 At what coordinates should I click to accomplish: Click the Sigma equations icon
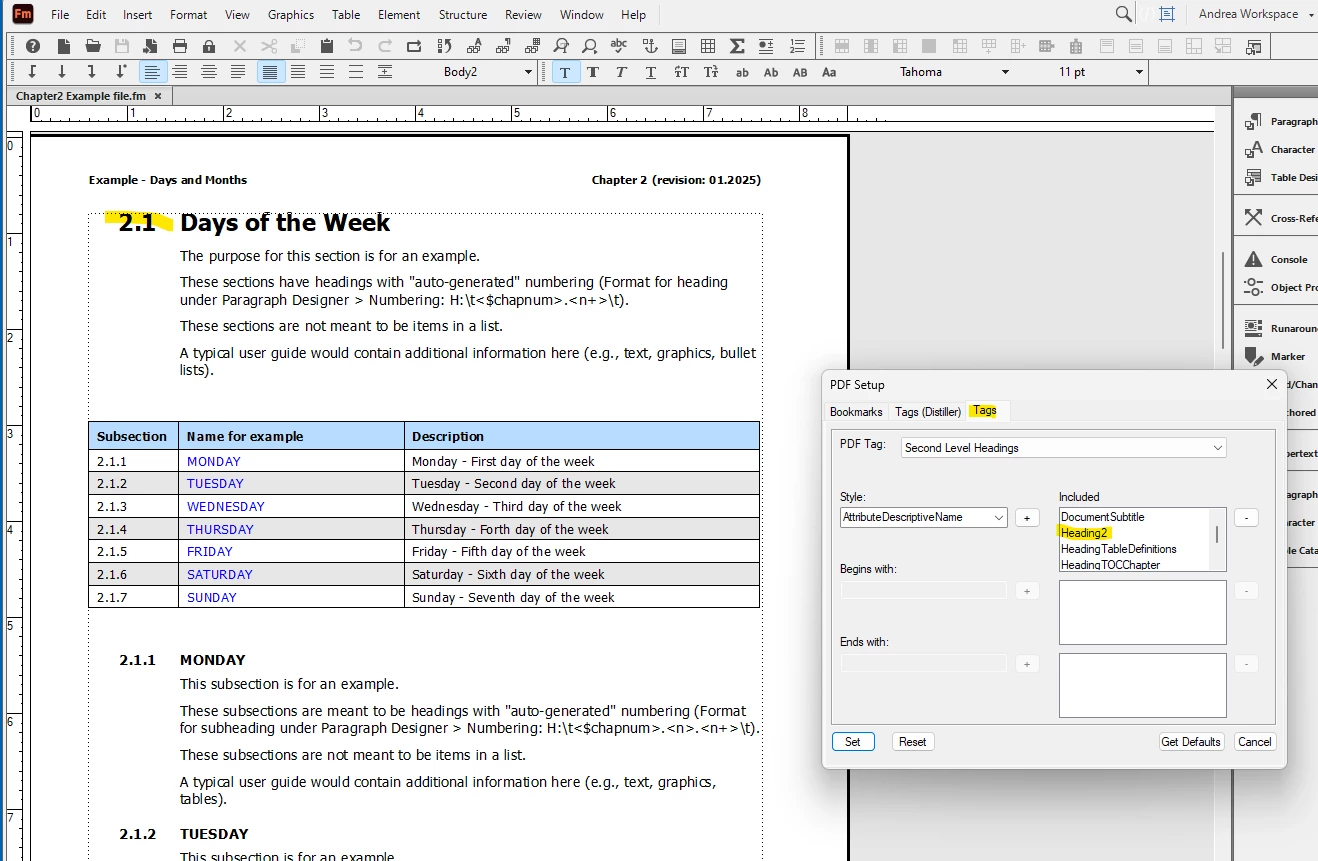click(737, 46)
